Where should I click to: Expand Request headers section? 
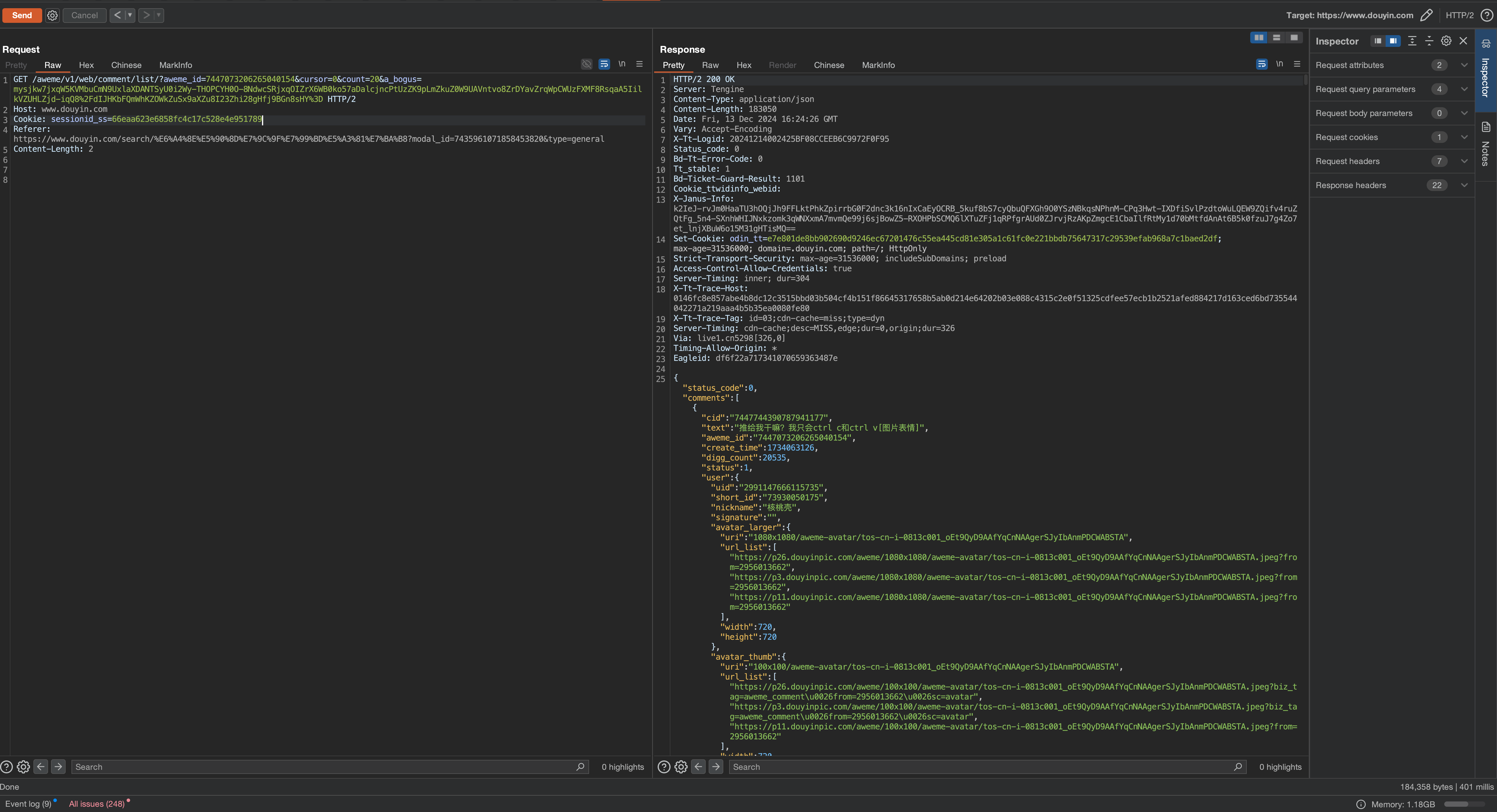pos(1392,161)
